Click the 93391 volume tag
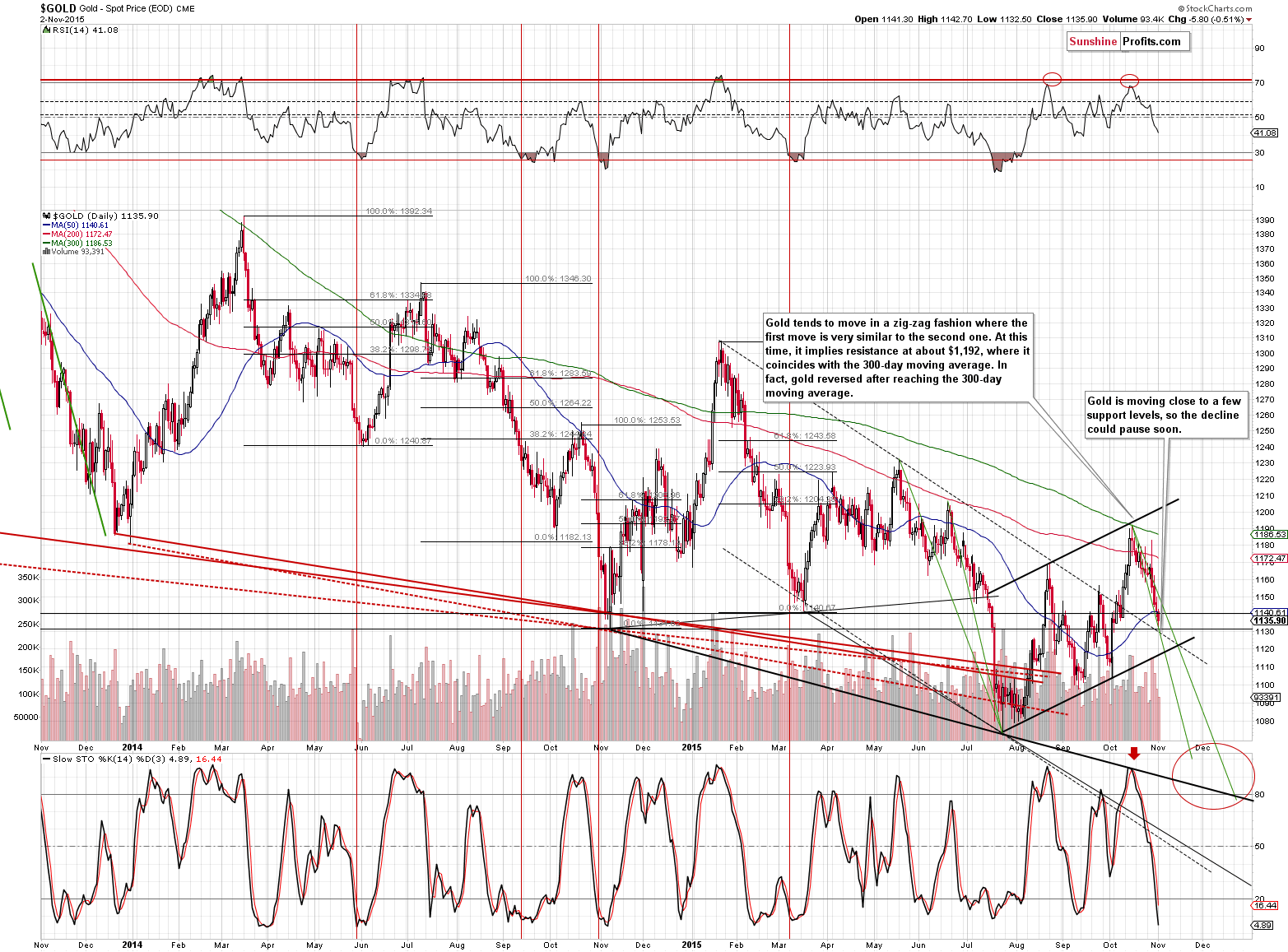The width and height of the screenshot is (1288, 952). coord(1266,697)
